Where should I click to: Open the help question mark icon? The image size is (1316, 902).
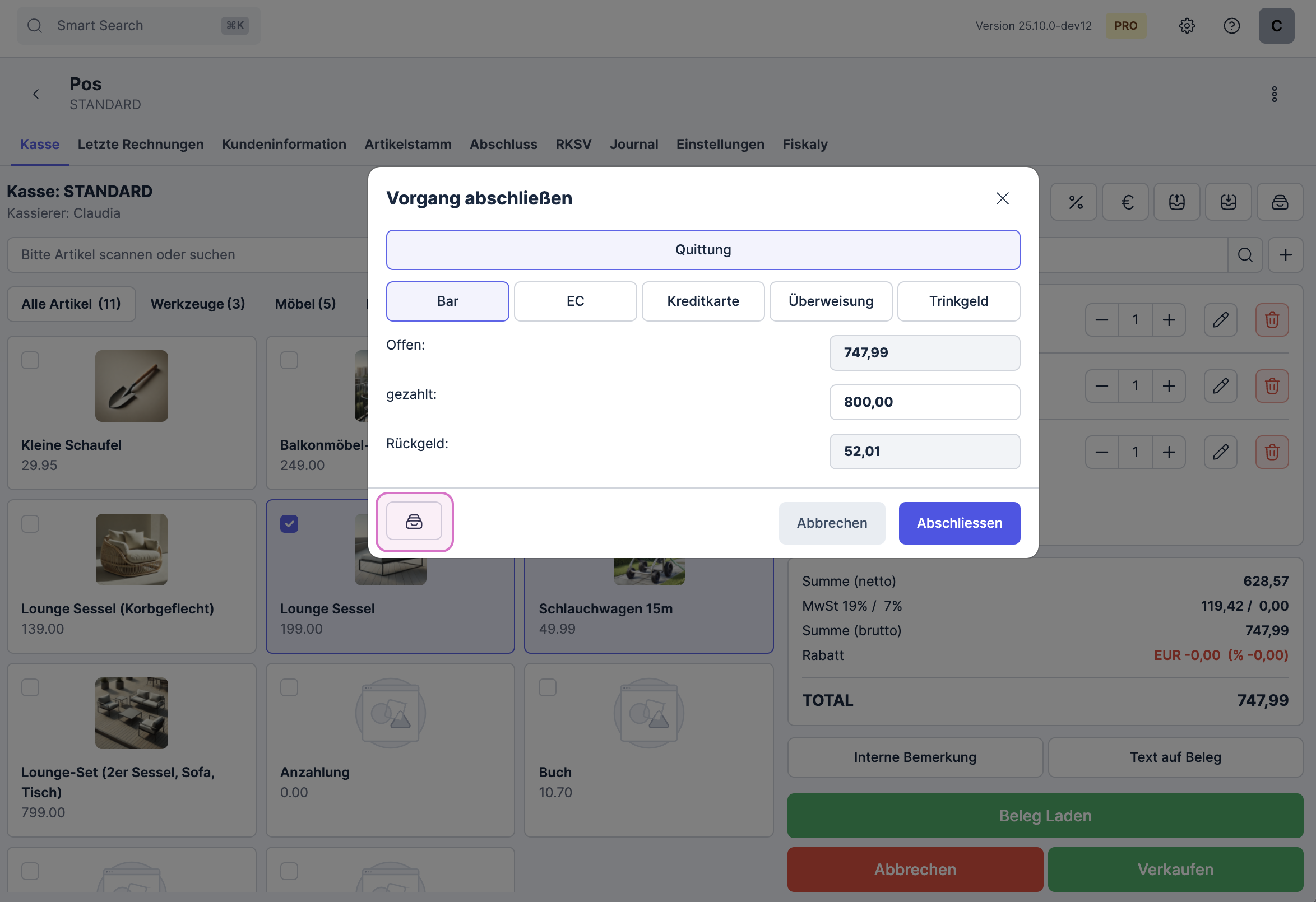pos(1231,26)
